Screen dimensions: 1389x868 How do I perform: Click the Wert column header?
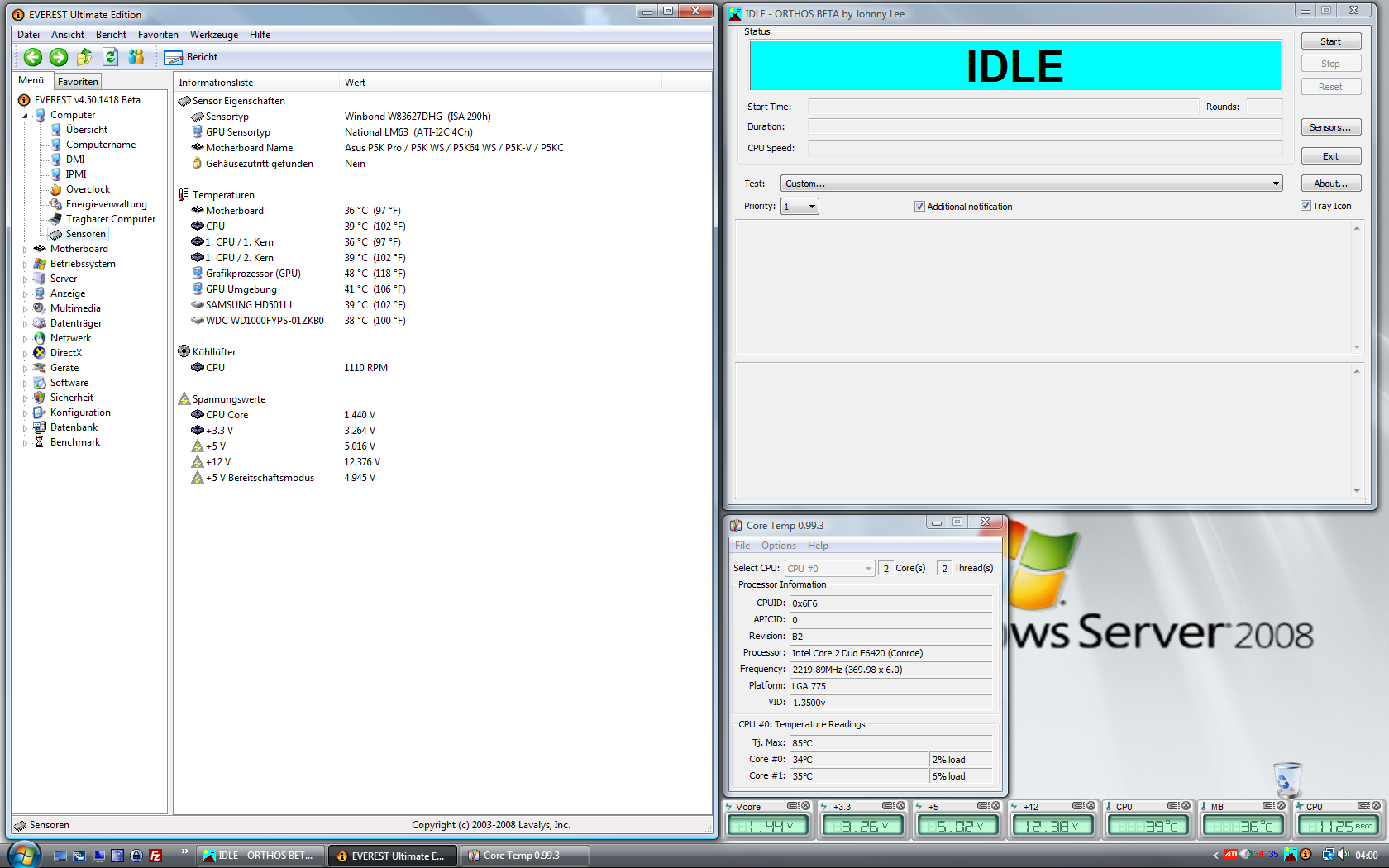(x=500, y=83)
